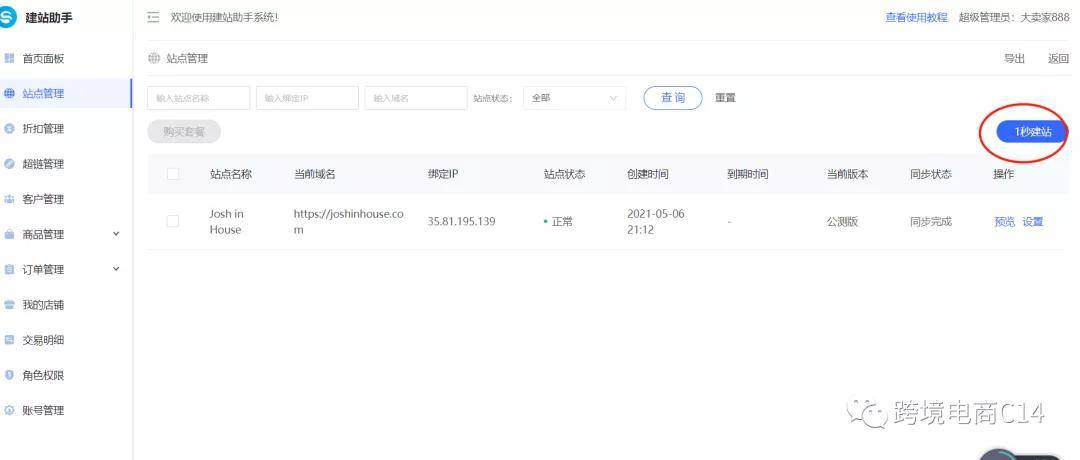Open the 站点状态 dropdown showing 全部
Viewport: 1080px width, 460px height.
[x=574, y=98]
